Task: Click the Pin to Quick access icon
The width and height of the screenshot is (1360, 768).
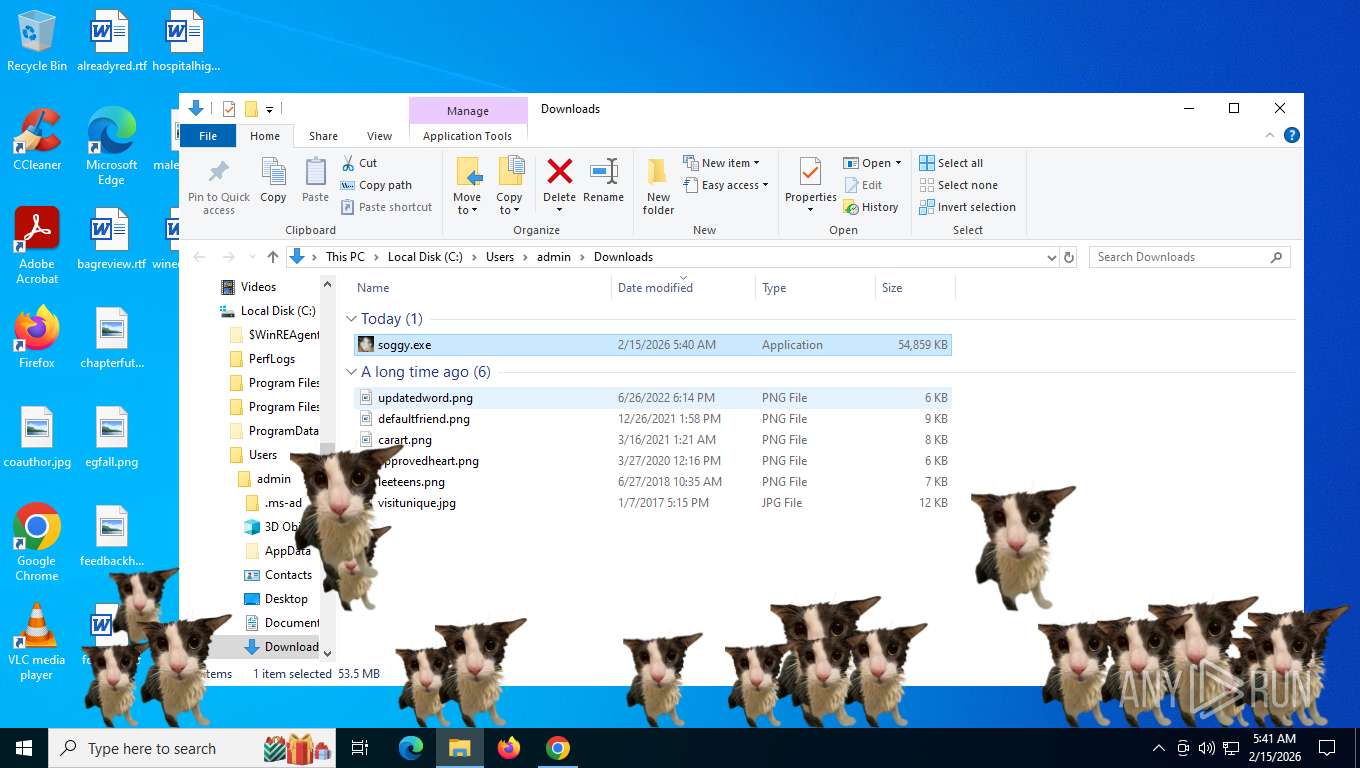Action: pos(219,186)
